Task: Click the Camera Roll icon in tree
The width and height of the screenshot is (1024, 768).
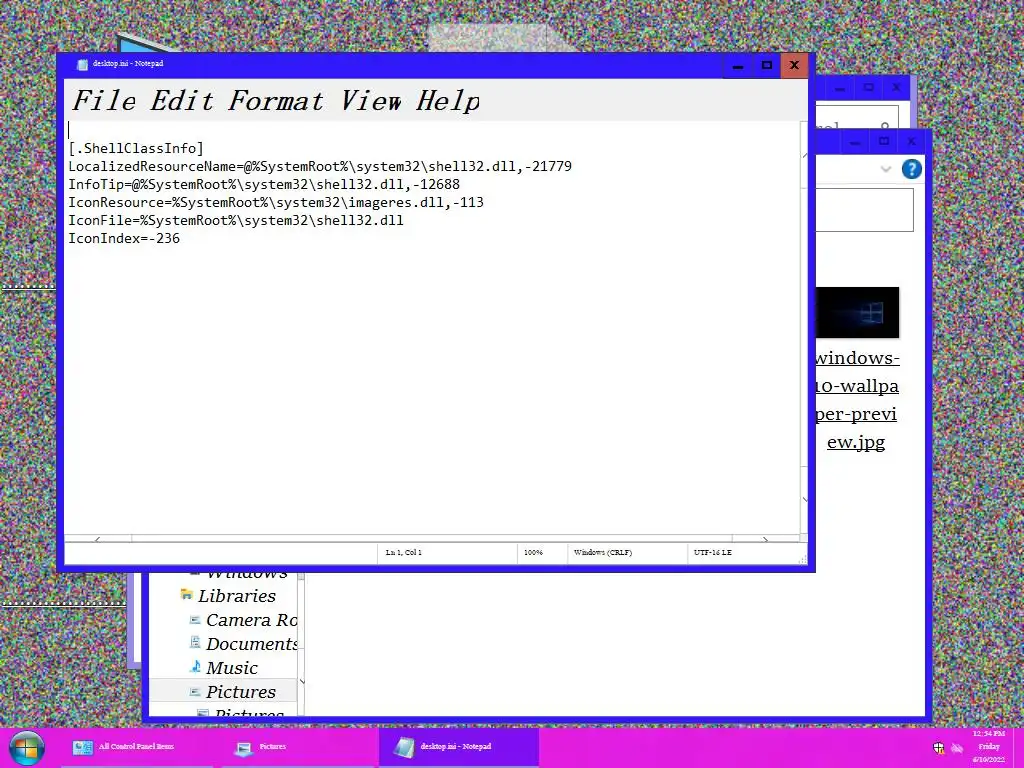Action: 195,619
